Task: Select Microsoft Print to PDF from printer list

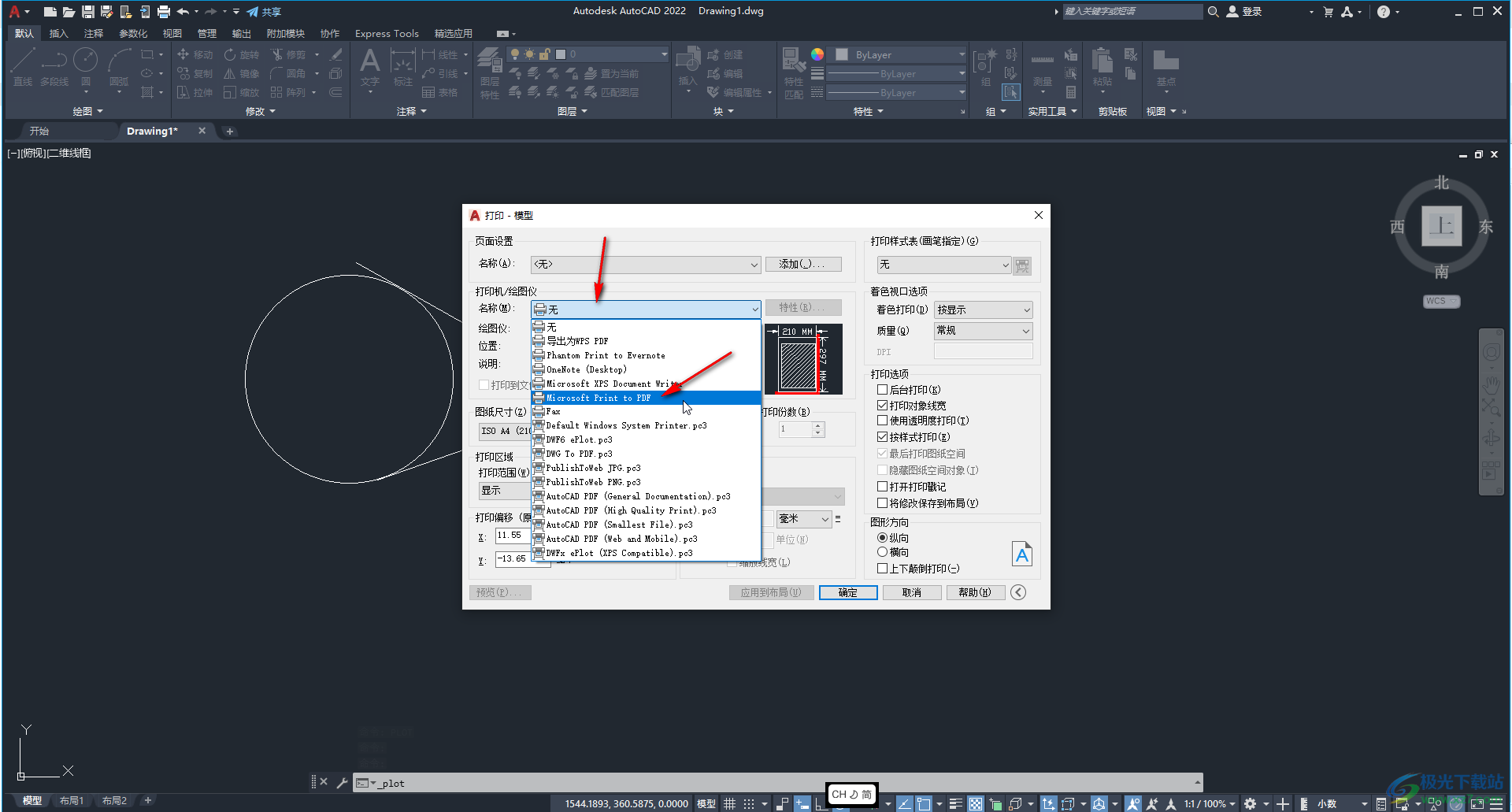Action: [x=646, y=398]
